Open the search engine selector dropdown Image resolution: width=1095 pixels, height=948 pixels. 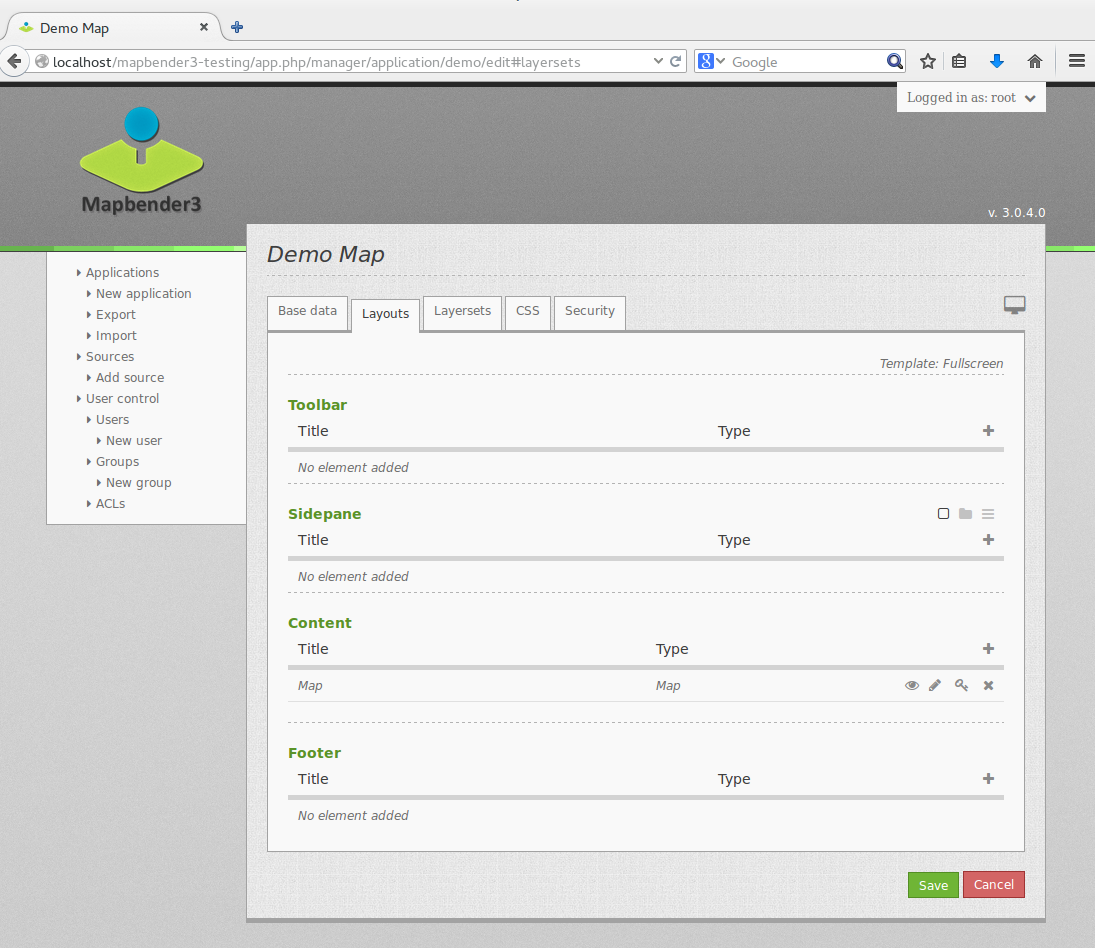711,62
